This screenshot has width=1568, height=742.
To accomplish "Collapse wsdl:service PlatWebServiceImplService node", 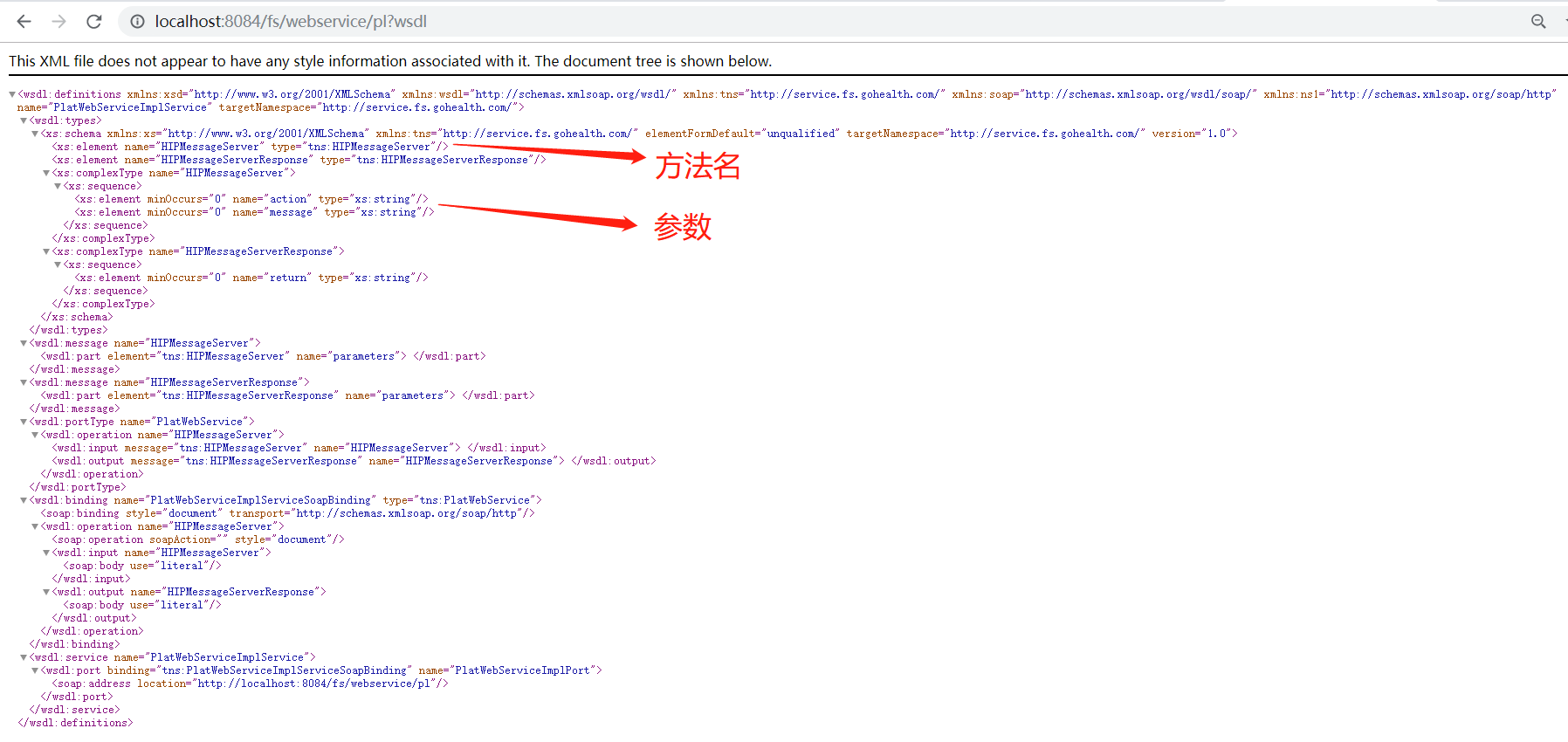I will pos(24,657).
